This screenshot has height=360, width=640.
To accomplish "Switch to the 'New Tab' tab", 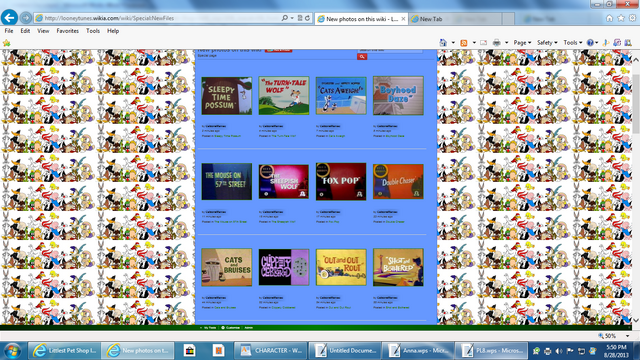I will (x=455, y=19).
